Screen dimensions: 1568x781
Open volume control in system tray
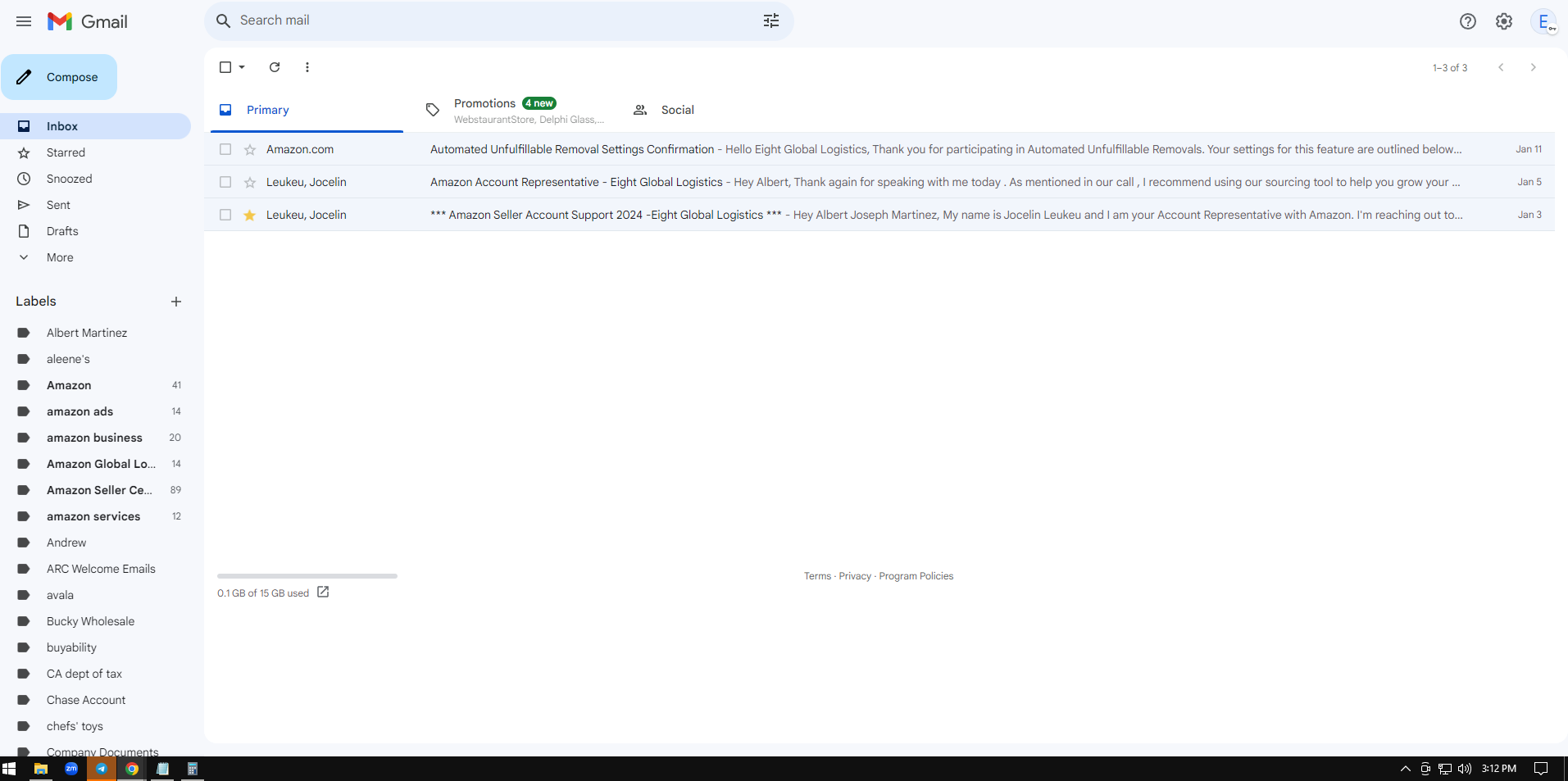click(x=1465, y=769)
